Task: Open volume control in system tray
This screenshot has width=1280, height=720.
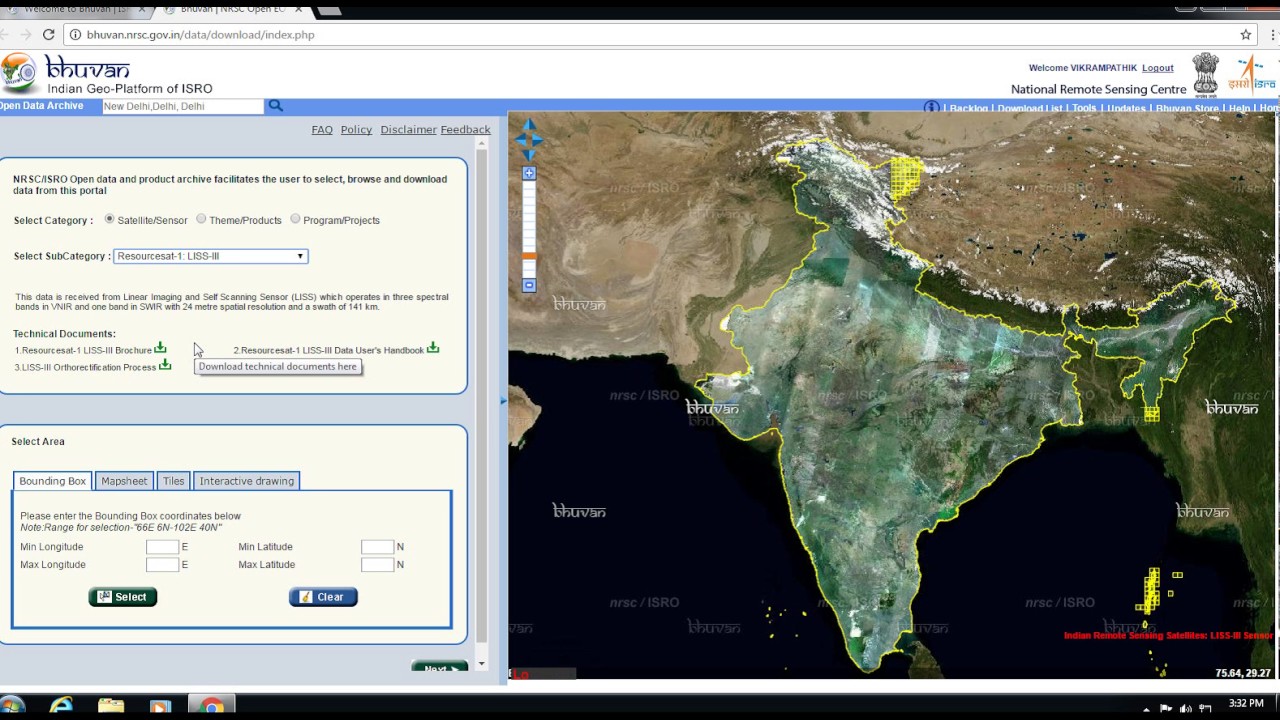Action: click(1185, 709)
